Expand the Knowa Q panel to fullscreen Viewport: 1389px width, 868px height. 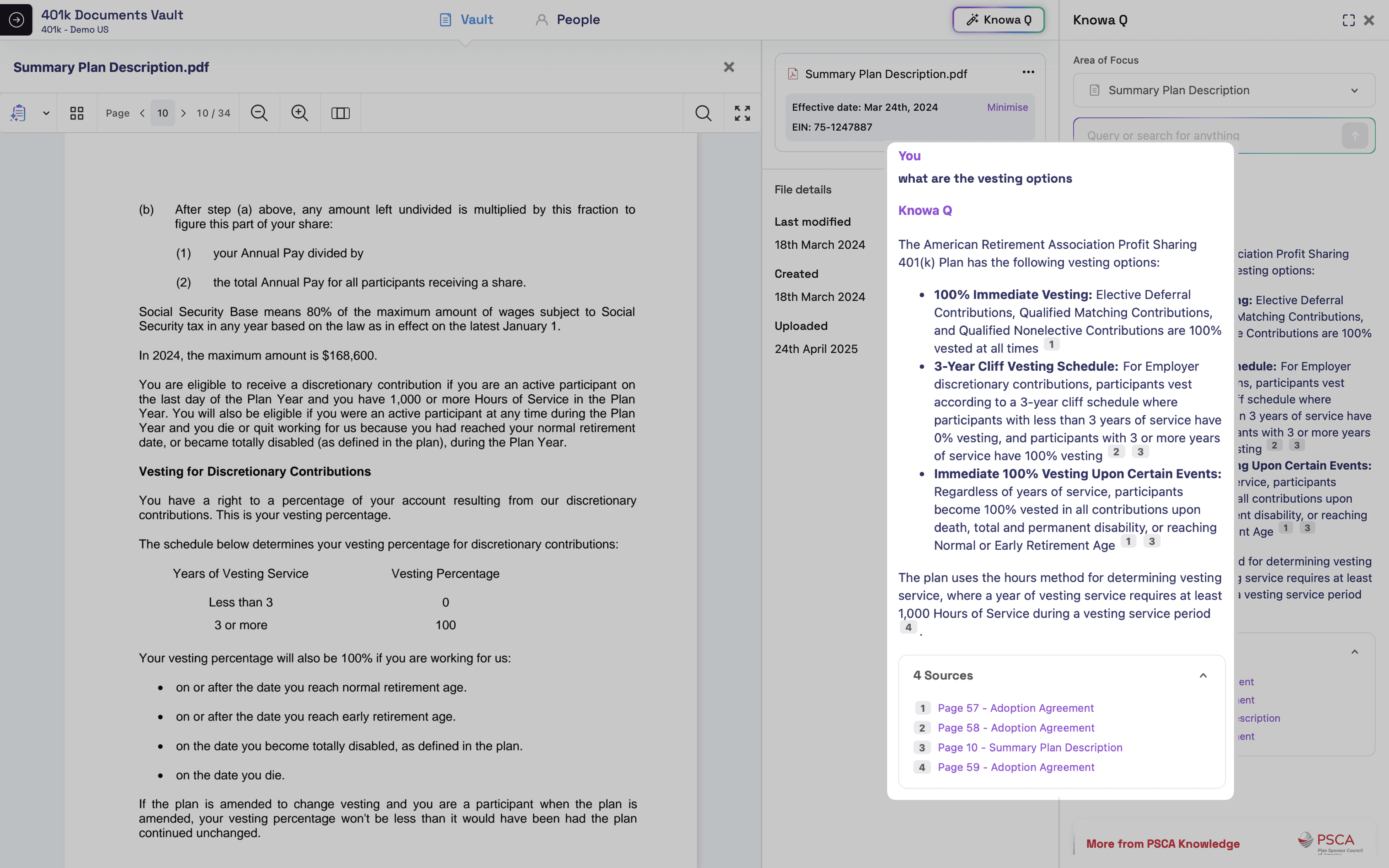(x=1348, y=20)
